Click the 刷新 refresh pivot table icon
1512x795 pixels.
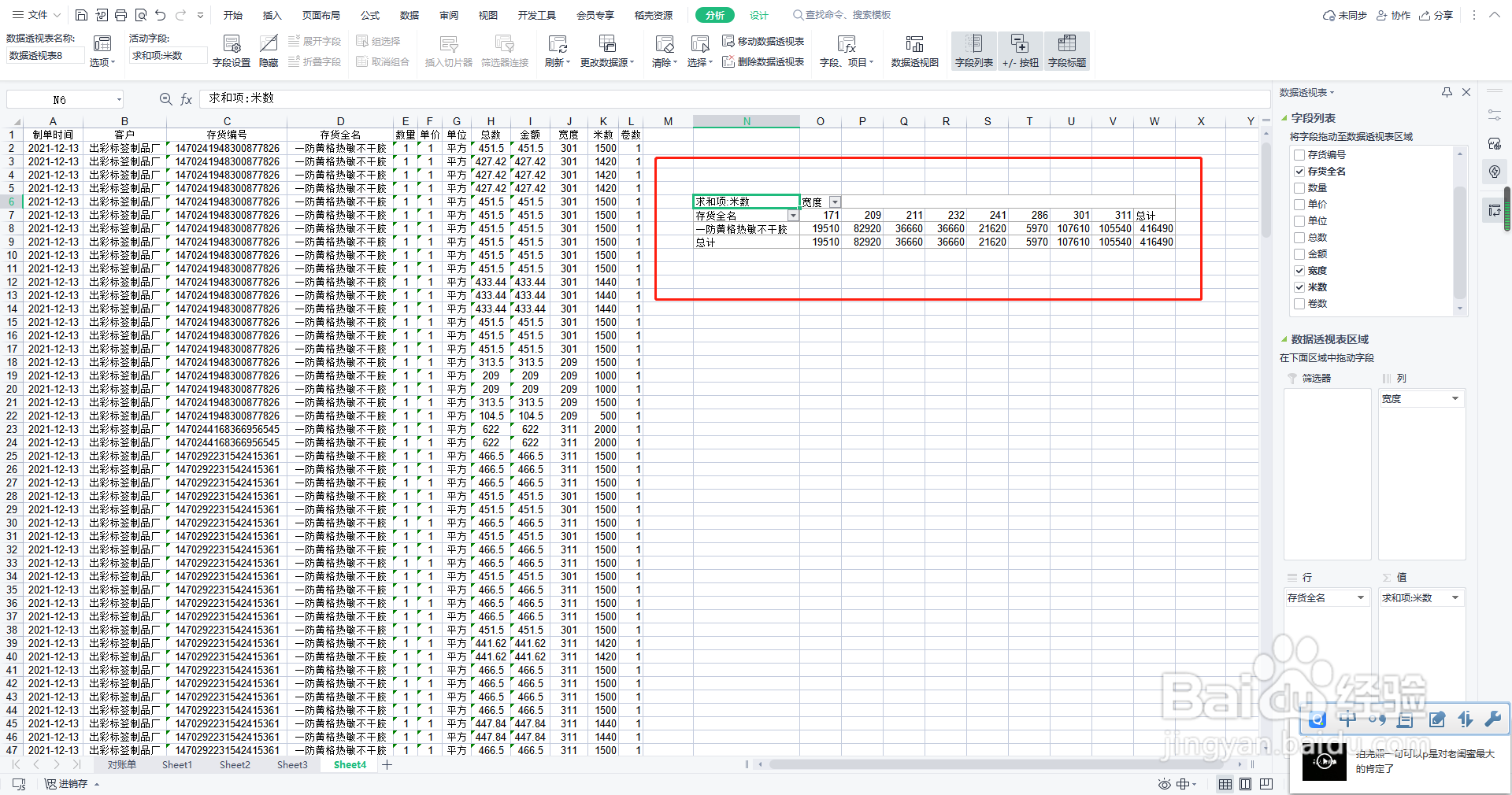(558, 51)
